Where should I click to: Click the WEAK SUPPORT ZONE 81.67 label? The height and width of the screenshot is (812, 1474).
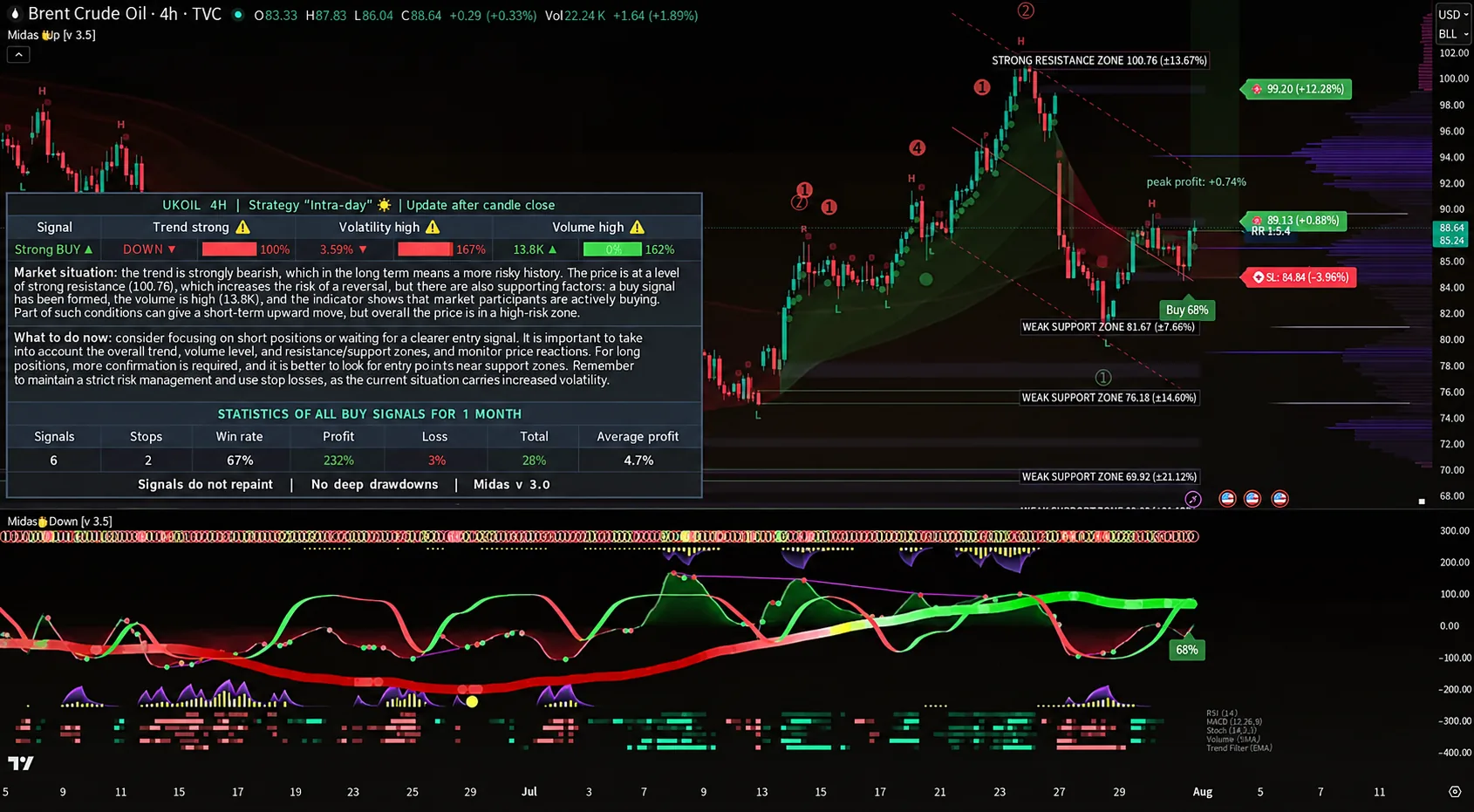tap(1109, 327)
